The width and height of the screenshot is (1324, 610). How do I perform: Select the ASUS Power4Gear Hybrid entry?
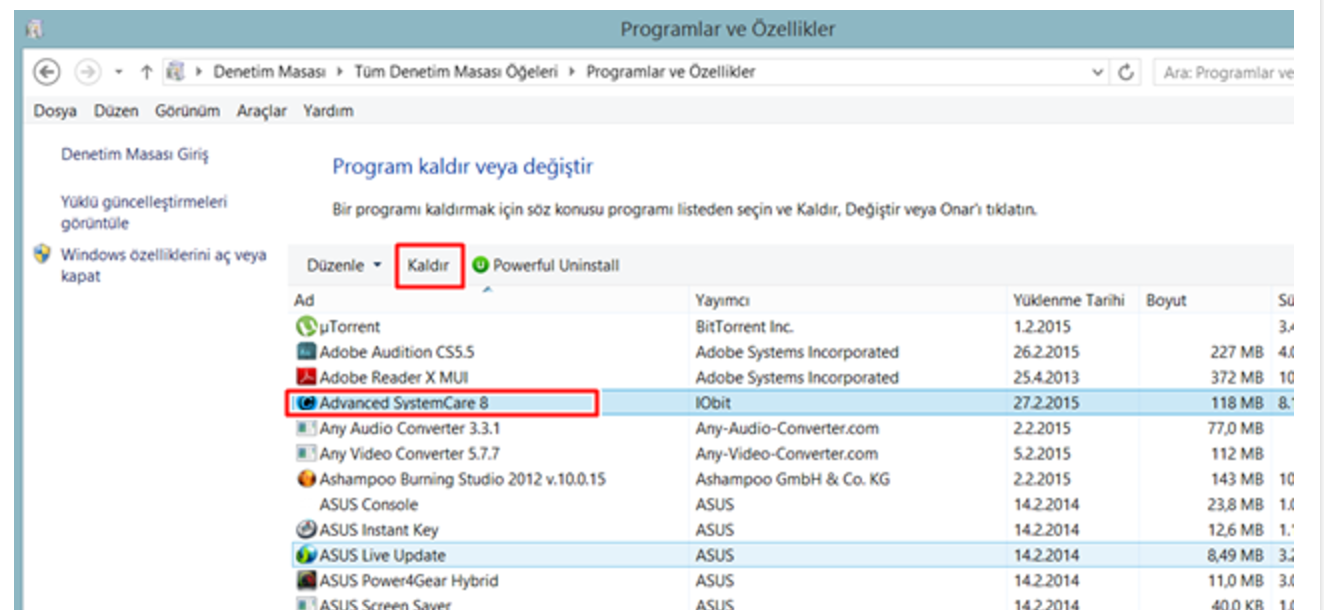(408, 581)
